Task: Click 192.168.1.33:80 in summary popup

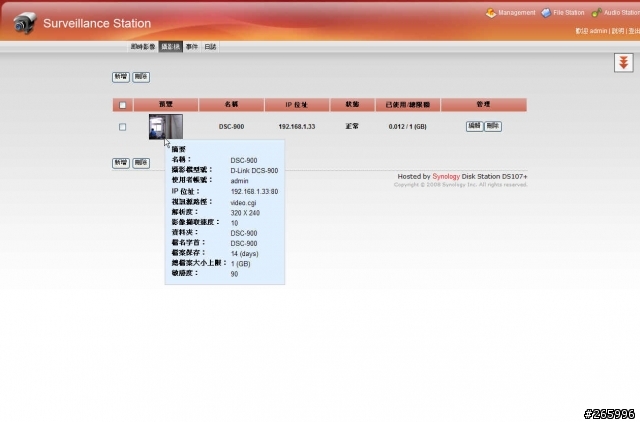Action: [x=254, y=191]
